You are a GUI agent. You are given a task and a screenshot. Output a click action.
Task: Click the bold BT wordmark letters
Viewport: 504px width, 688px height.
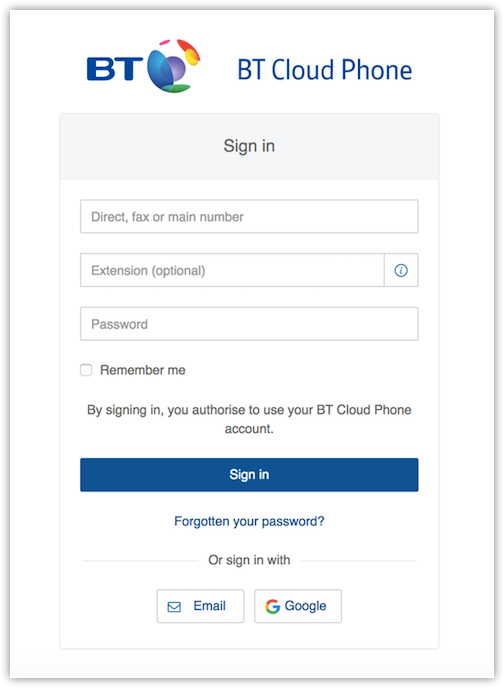115,69
